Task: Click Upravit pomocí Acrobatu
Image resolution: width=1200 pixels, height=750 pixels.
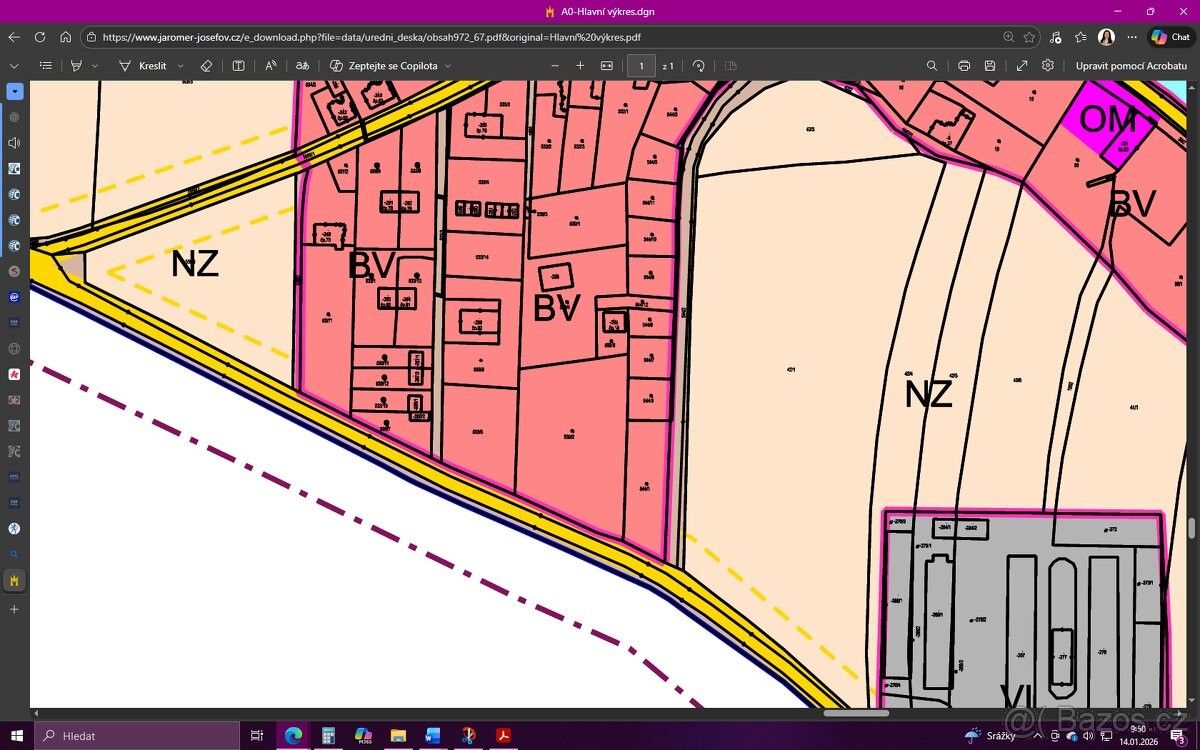Action: pos(1131,66)
